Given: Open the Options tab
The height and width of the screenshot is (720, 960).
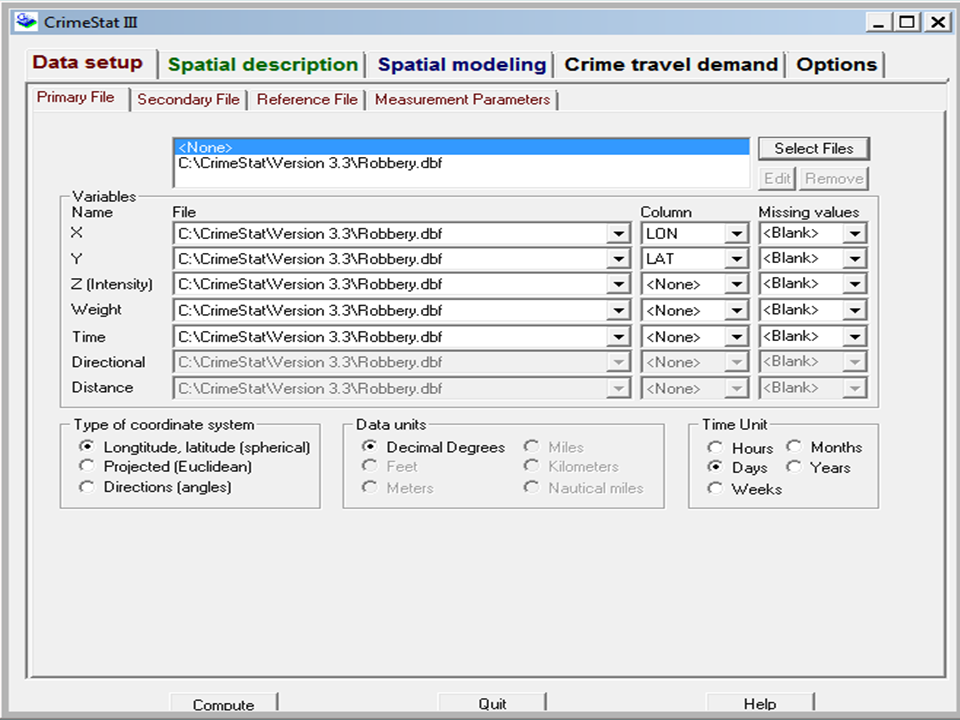Looking at the screenshot, I should point(836,65).
